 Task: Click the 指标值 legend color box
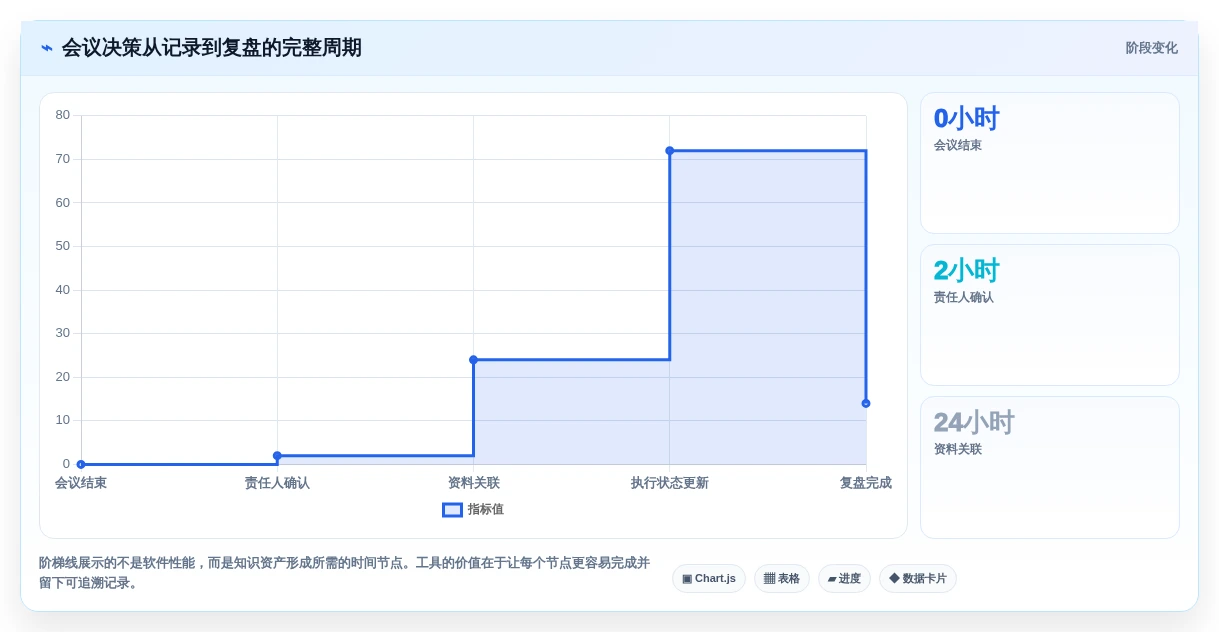point(452,509)
